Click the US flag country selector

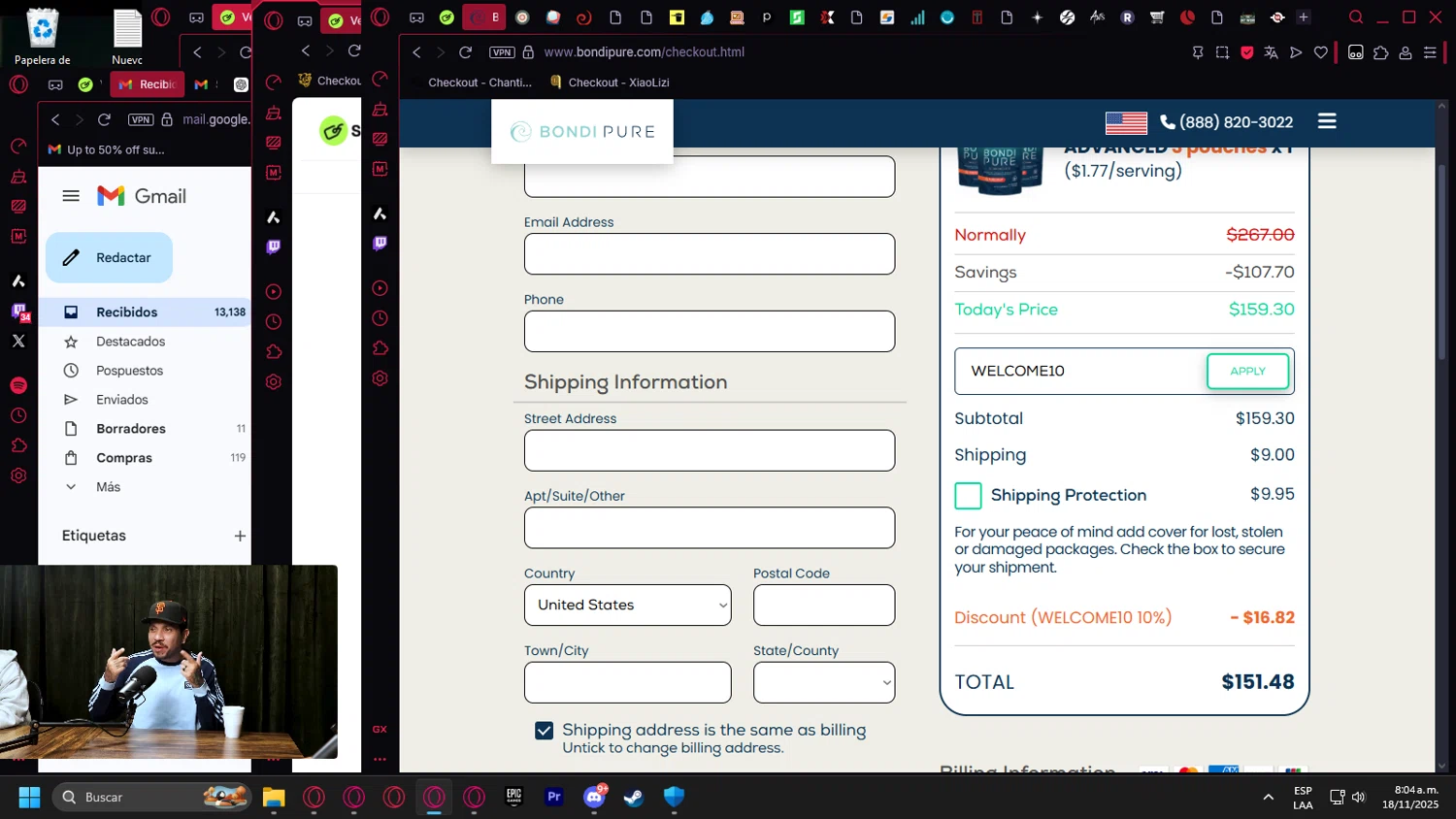click(1126, 122)
